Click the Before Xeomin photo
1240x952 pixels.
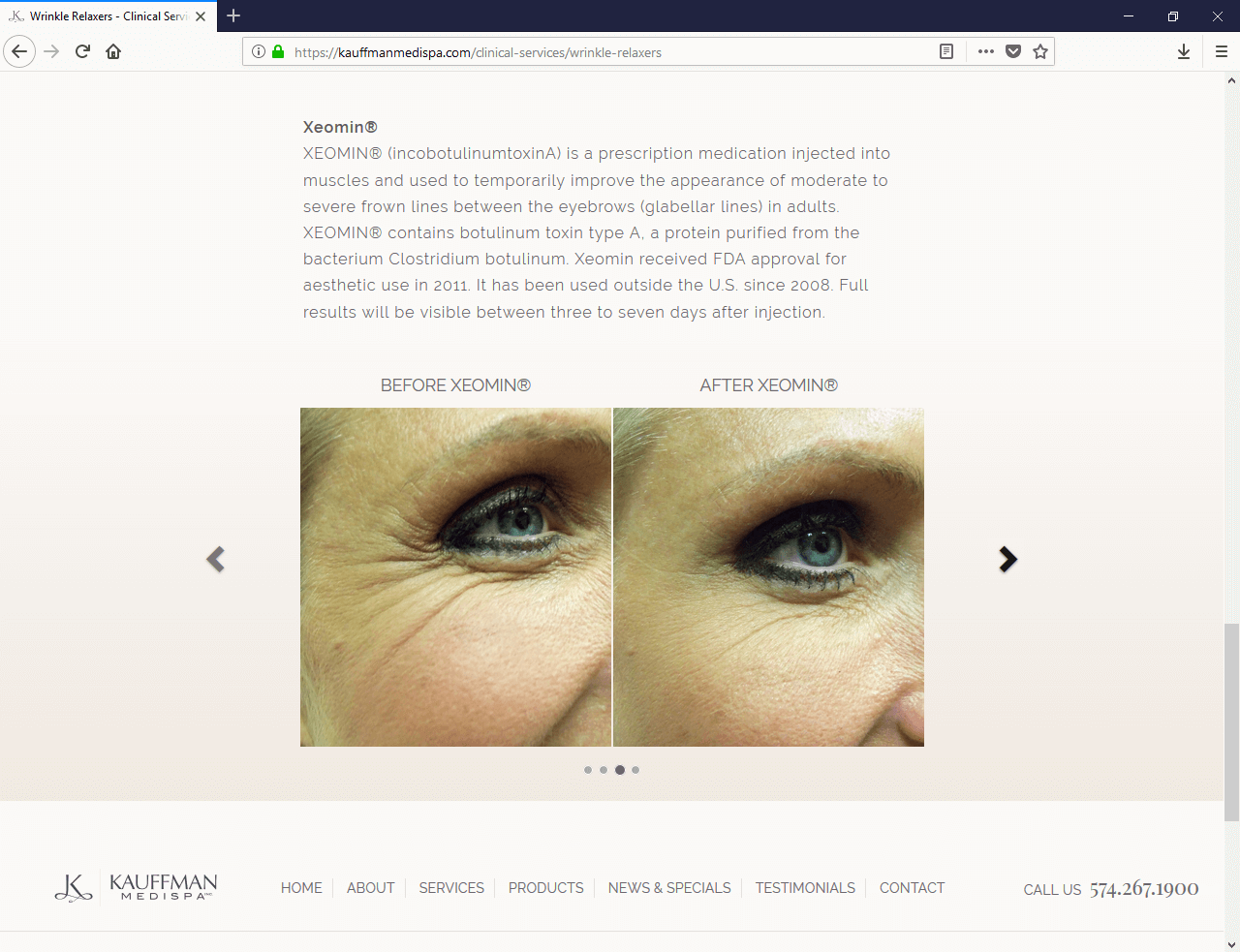[x=455, y=577]
